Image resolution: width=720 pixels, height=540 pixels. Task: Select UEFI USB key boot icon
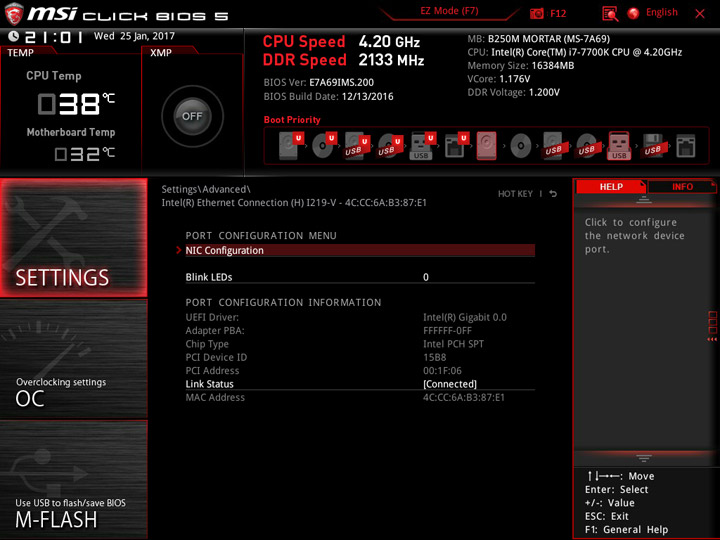422,146
